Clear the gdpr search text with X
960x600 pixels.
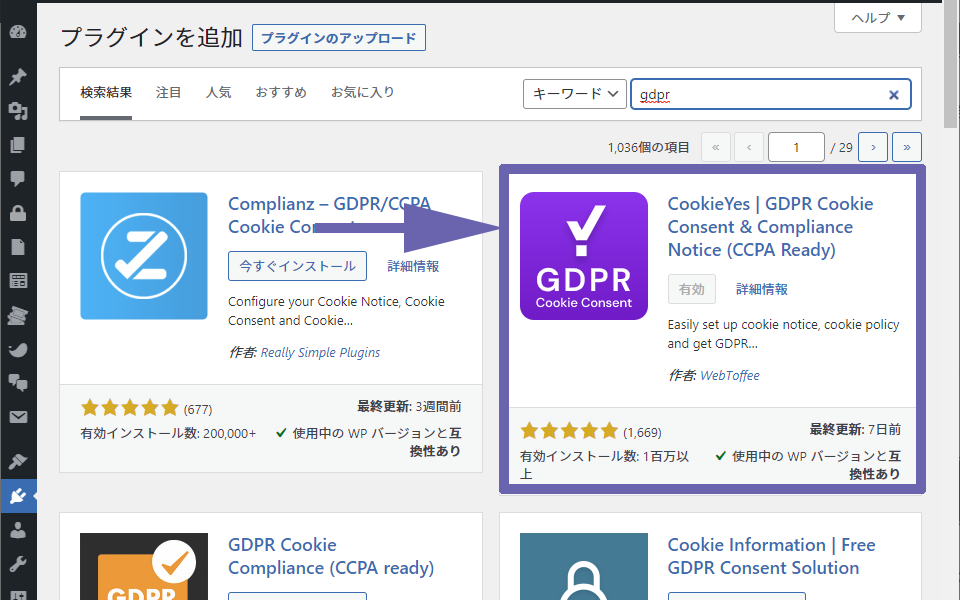pos(894,95)
